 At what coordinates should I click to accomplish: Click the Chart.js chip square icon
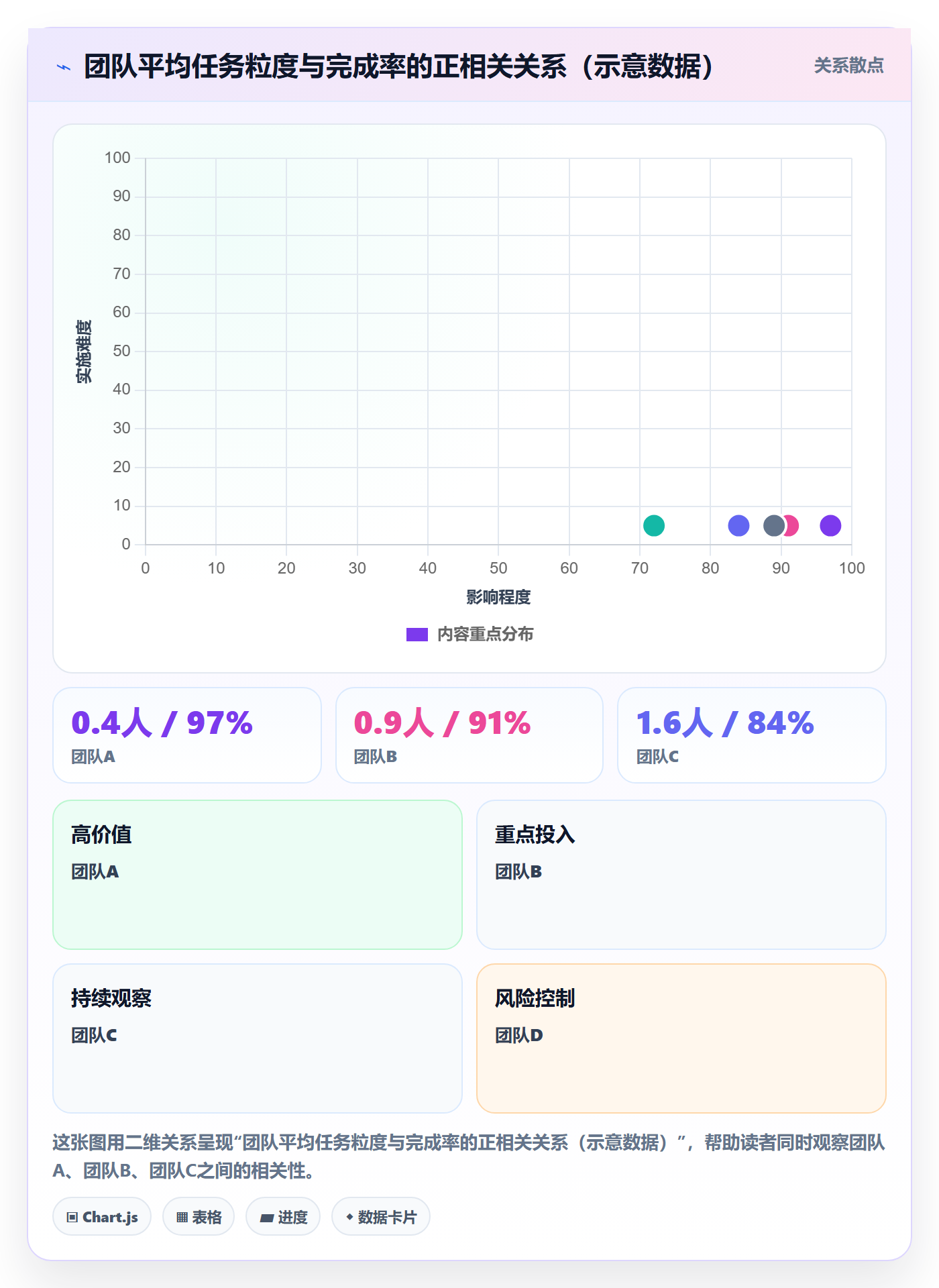coord(72,1218)
